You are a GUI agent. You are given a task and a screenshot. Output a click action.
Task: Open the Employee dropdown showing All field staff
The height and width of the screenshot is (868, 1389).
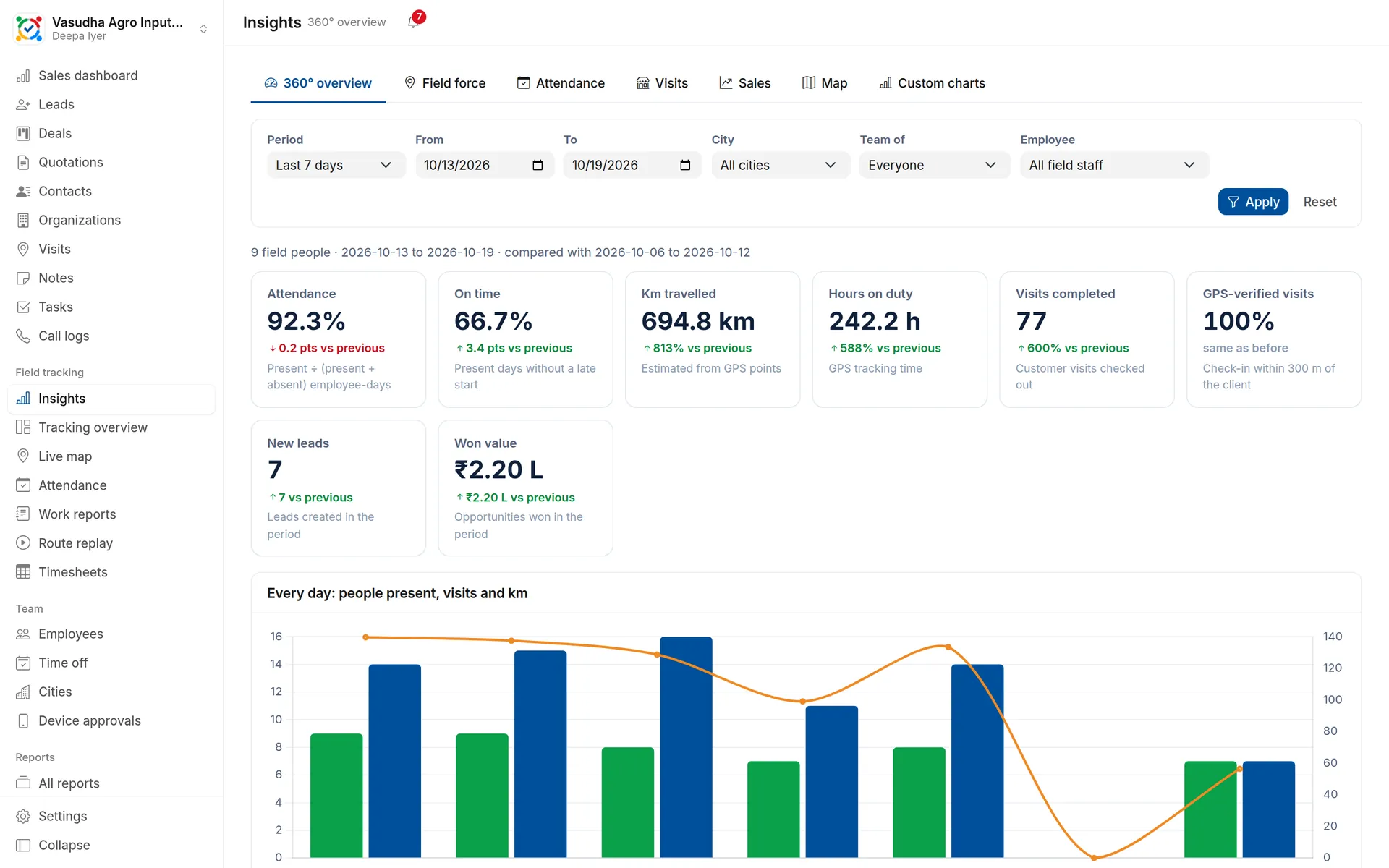tap(1114, 165)
